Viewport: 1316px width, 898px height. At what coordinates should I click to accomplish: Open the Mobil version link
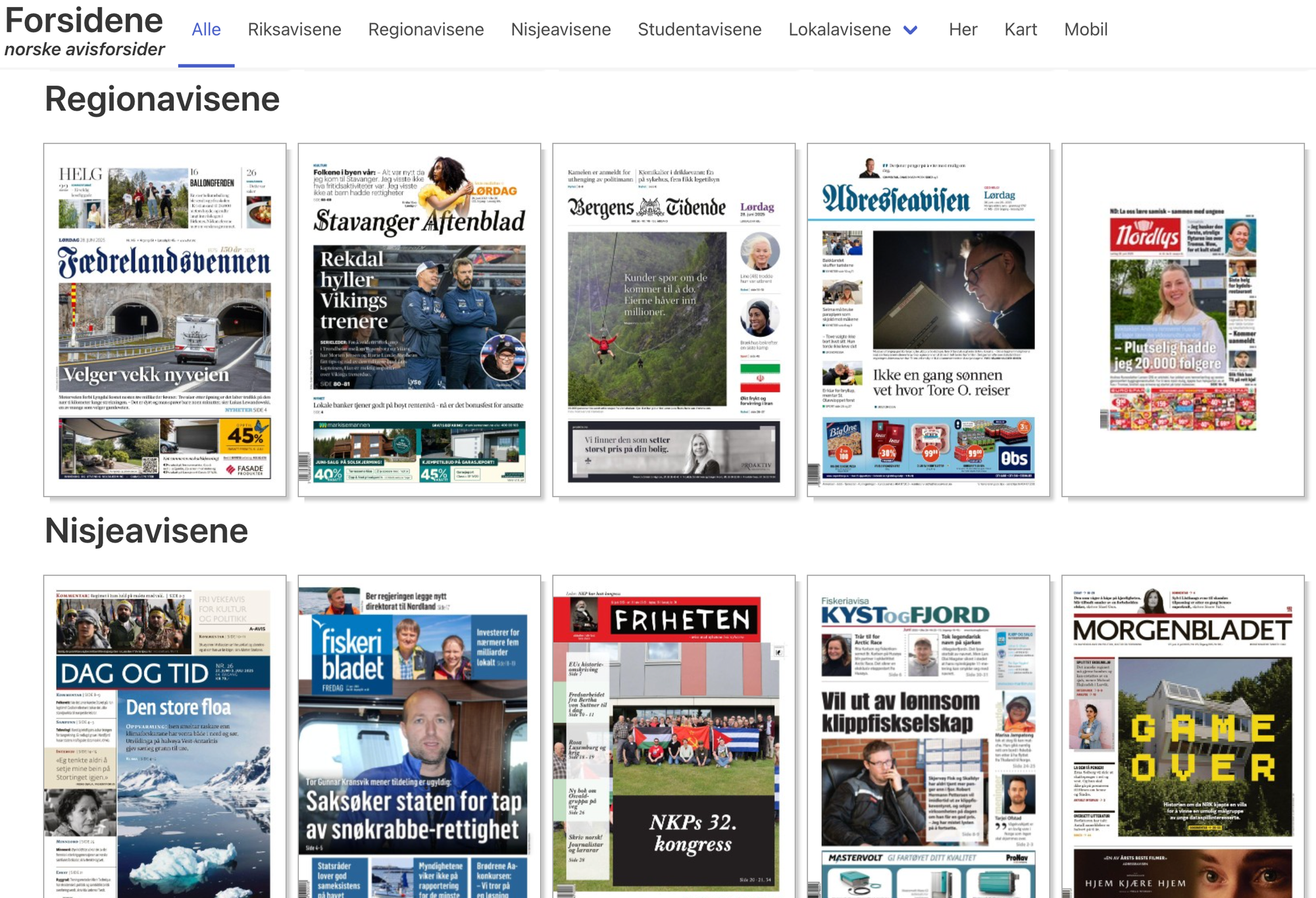pos(1086,30)
